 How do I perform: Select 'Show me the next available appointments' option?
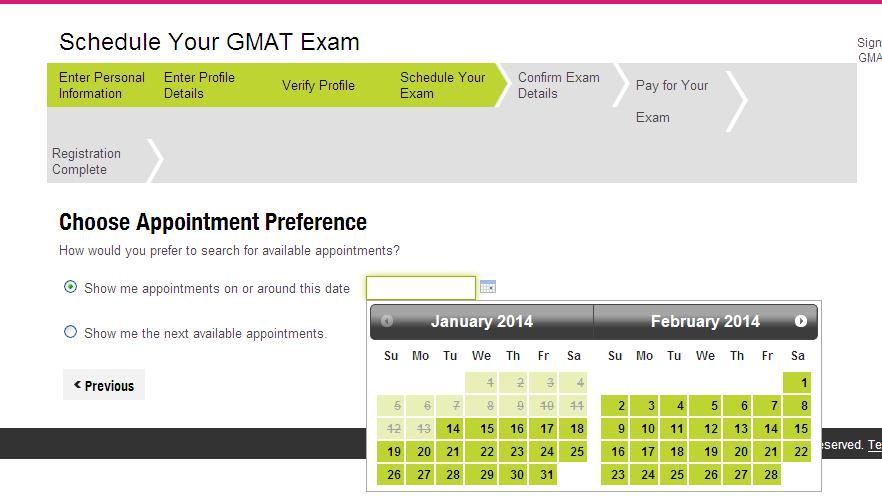pyautogui.click(x=70, y=332)
